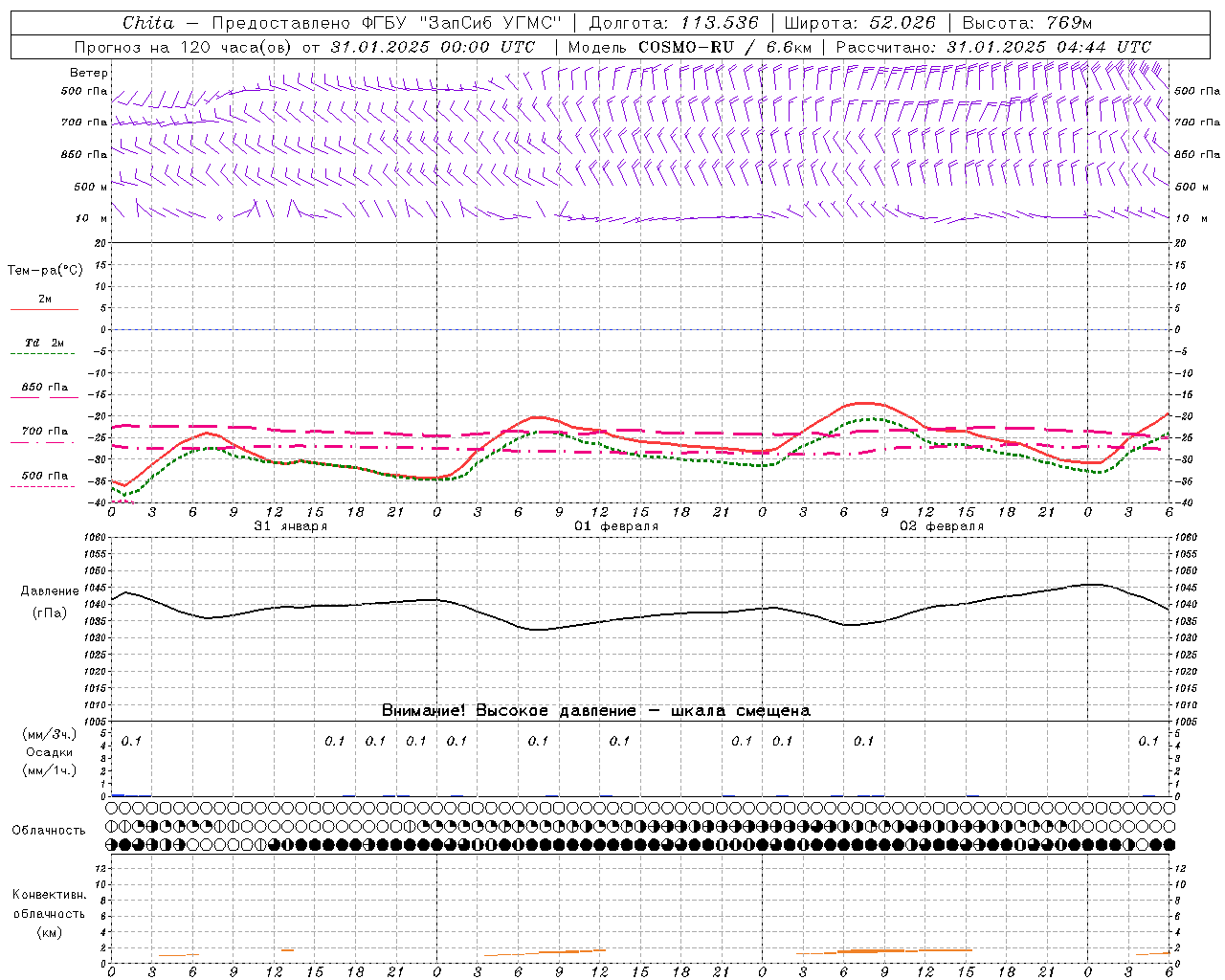
Task: Click the "(гПа)" unit under Давление
Action: [x=49, y=613]
